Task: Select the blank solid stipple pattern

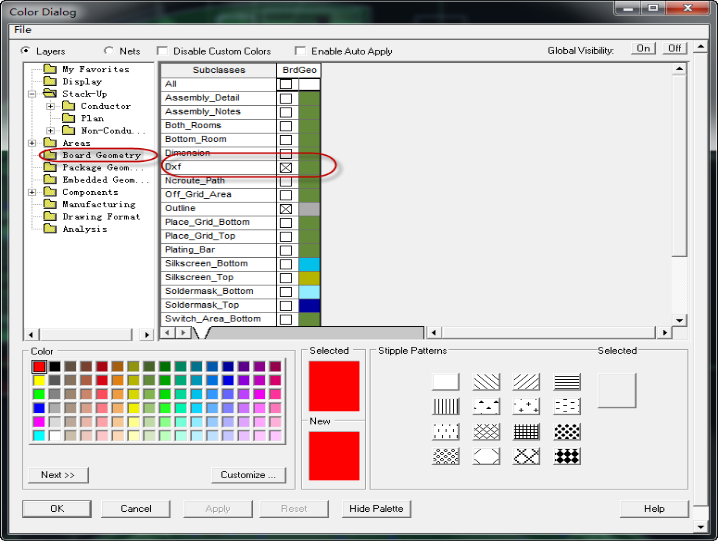Action: 446,381
